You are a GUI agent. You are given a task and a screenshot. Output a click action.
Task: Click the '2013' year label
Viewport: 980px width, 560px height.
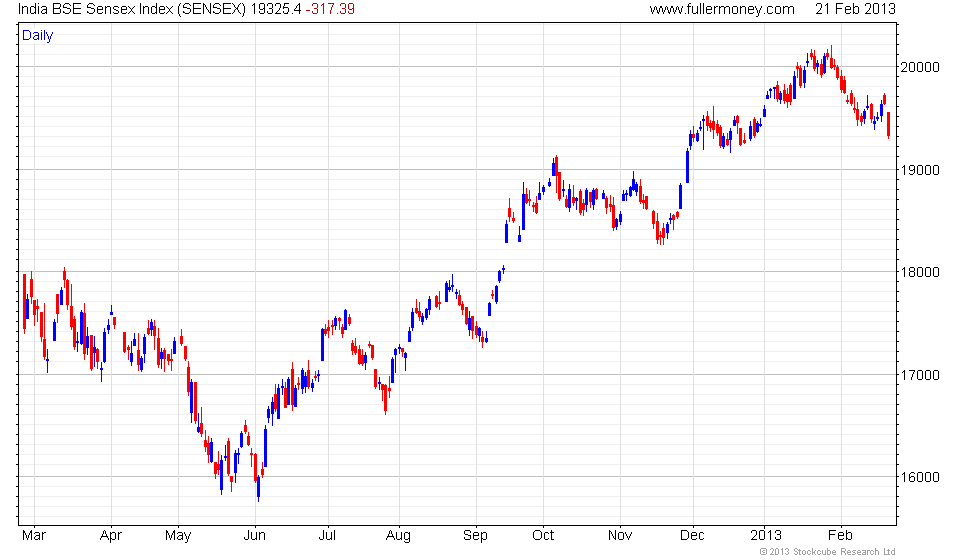[766, 536]
